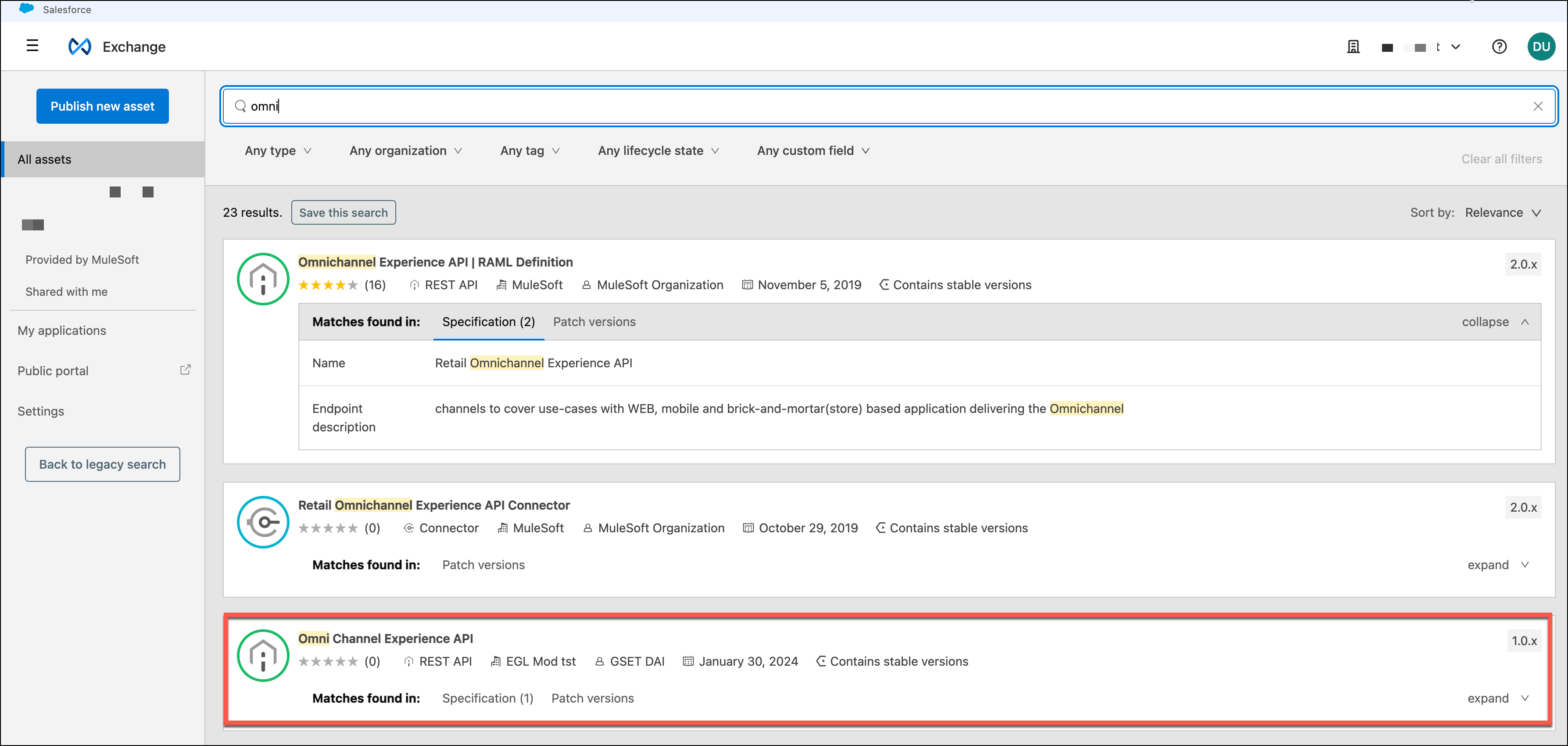Clear the search field with X
The width and height of the screenshot is (1568, 746).
pyautogui.click(x=1538, y=106)
